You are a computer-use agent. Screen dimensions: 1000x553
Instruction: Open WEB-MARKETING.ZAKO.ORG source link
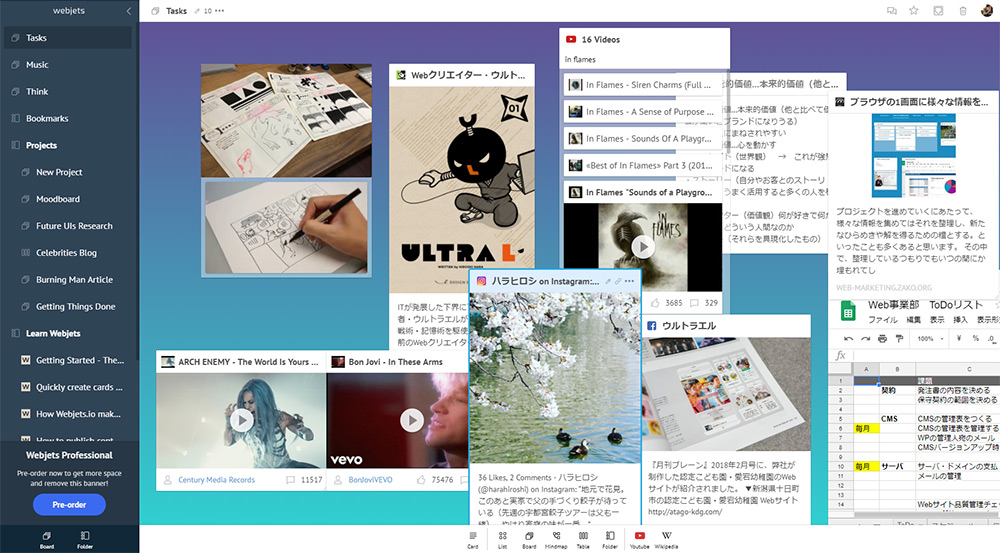884,288
